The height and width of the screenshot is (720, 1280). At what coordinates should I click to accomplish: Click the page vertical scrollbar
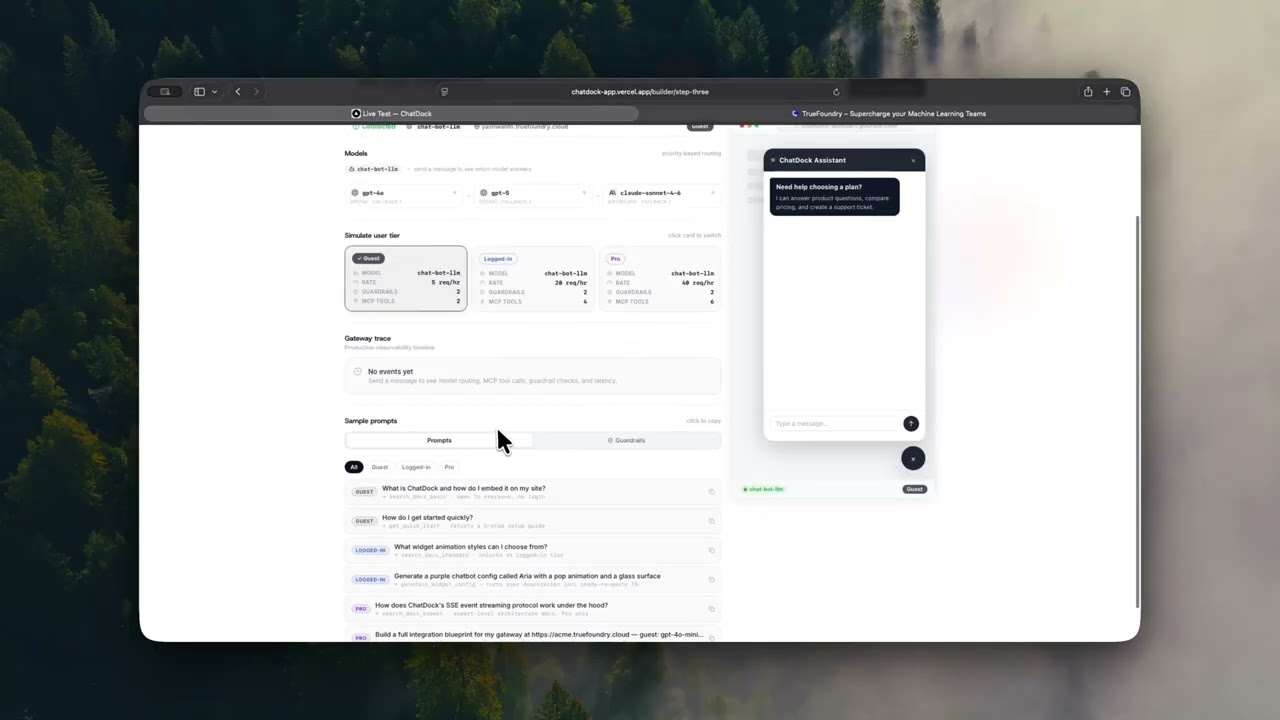click(1137, 410)
